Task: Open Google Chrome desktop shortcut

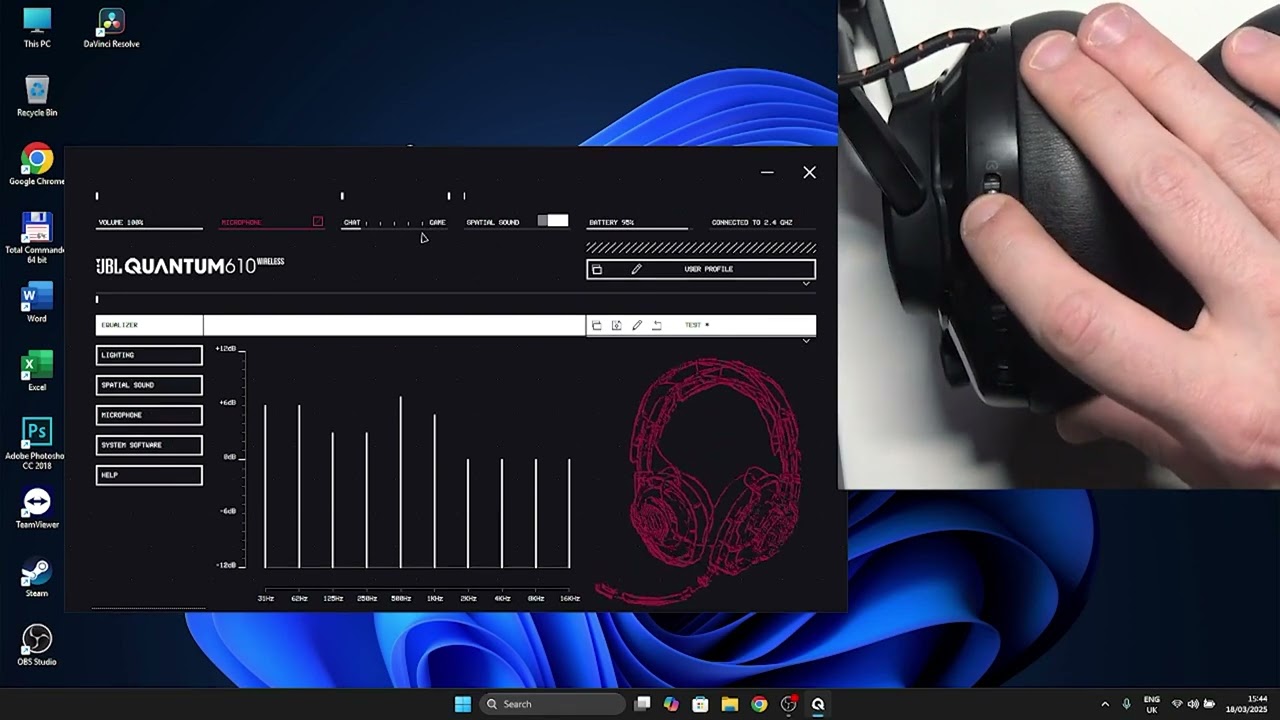Action: click(x=37, y=165)
